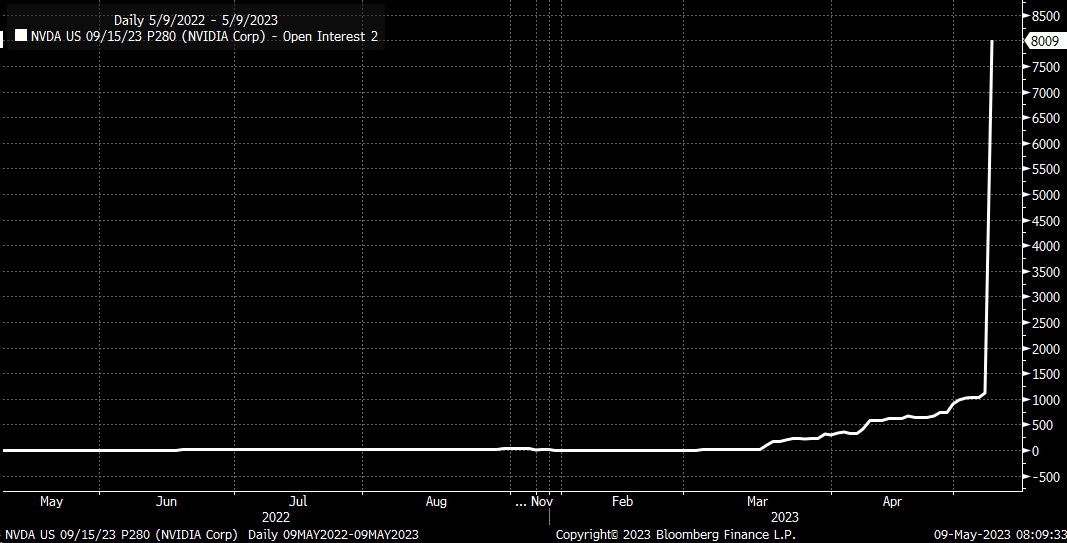Screen dimensions: 1067x543
Task: Click the '09-May-2023 08:09:33' timestamp
Action: coord(1000,535)
